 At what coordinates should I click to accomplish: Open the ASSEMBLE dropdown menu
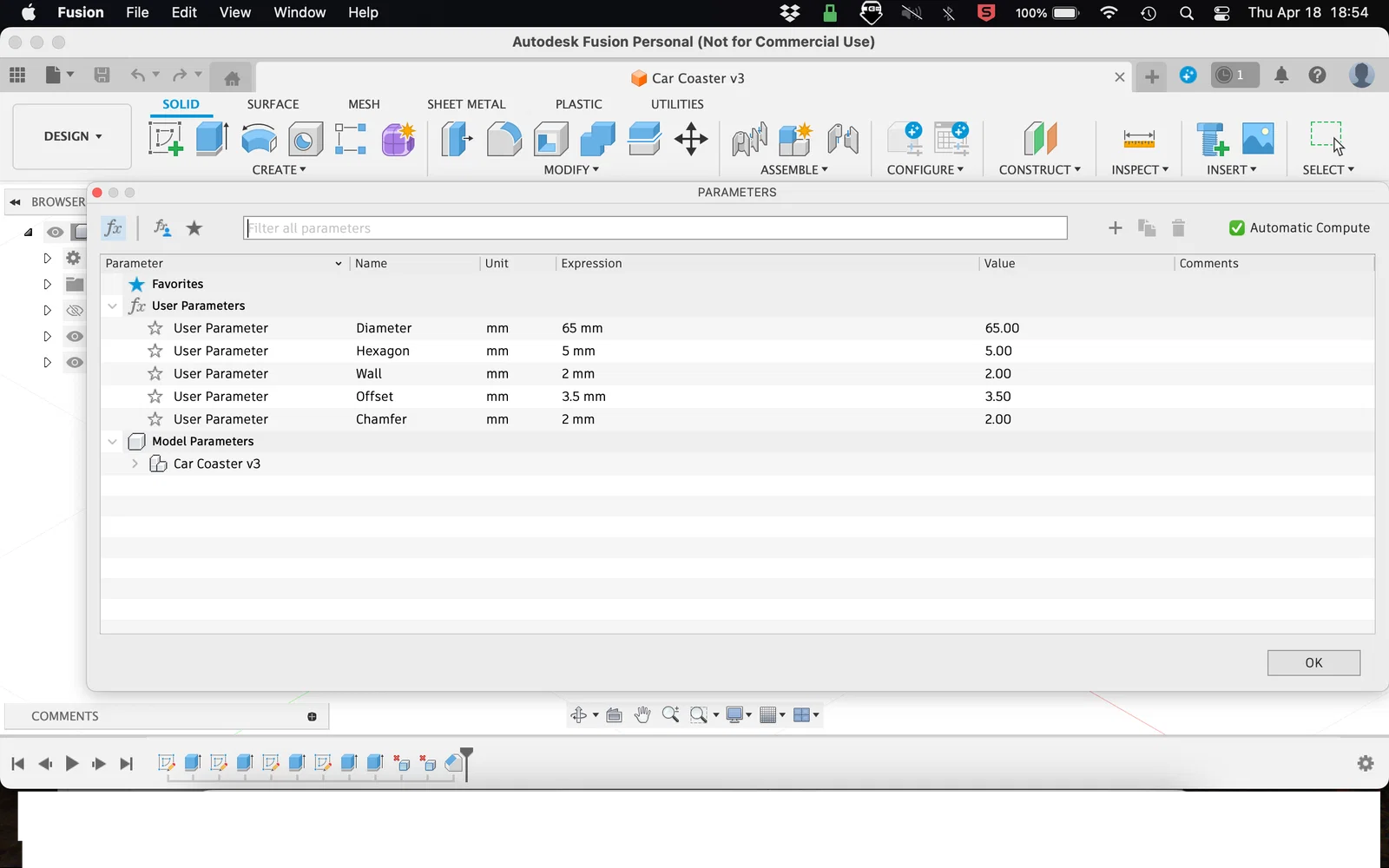click(794, 170)
